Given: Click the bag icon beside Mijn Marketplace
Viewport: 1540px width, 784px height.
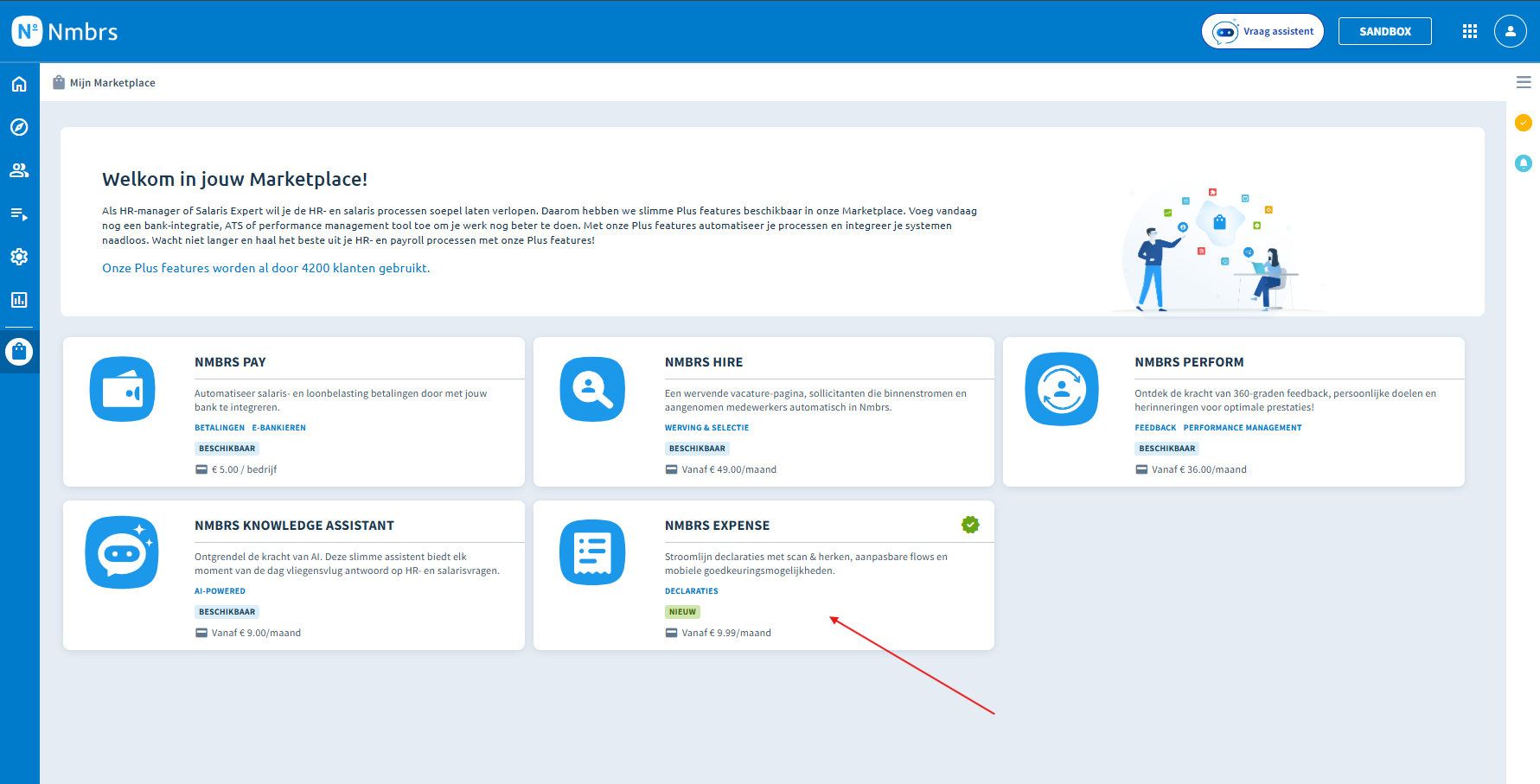Looking at the screenshot, I should tap(59, 82).
